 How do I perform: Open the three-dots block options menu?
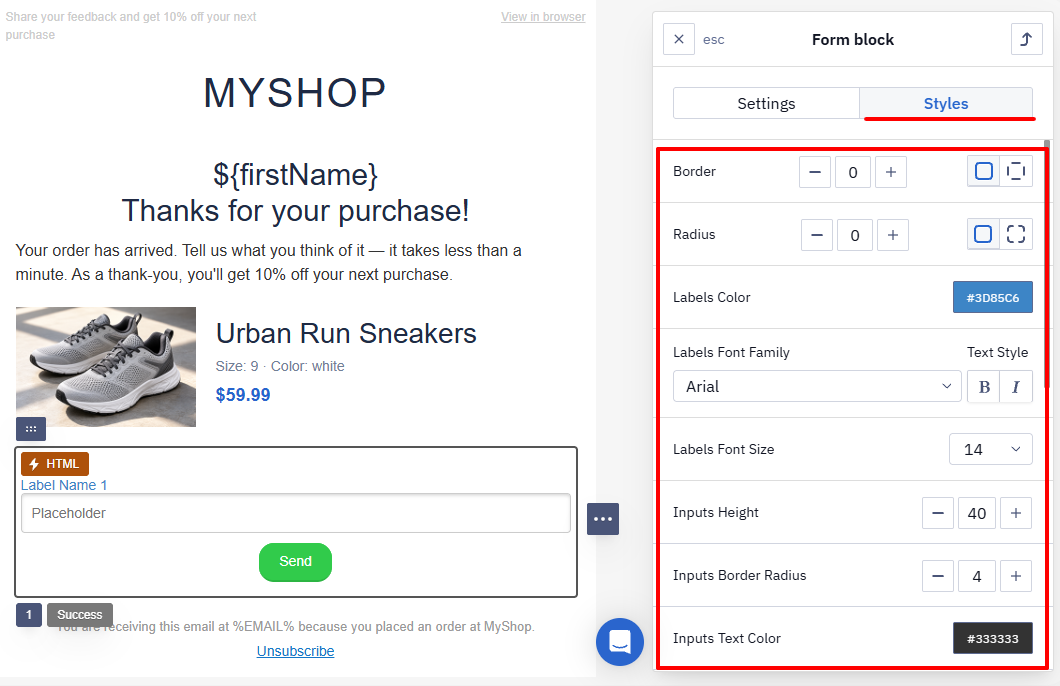603,519
